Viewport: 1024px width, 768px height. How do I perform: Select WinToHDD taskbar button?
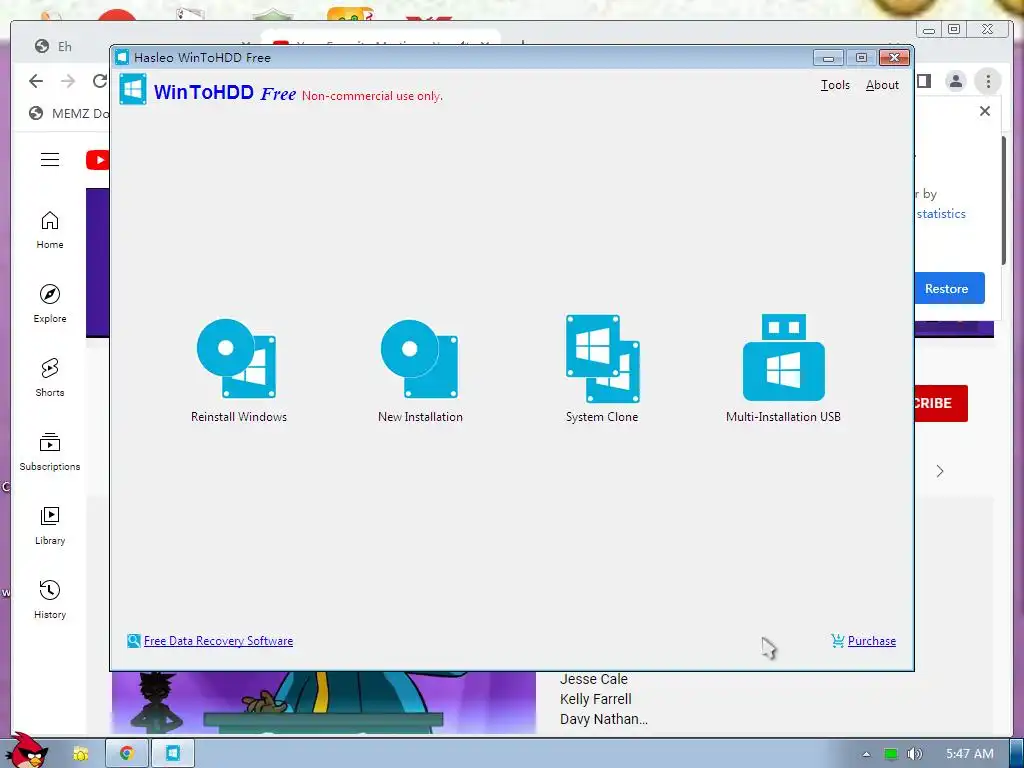click(x=173, y=754)
